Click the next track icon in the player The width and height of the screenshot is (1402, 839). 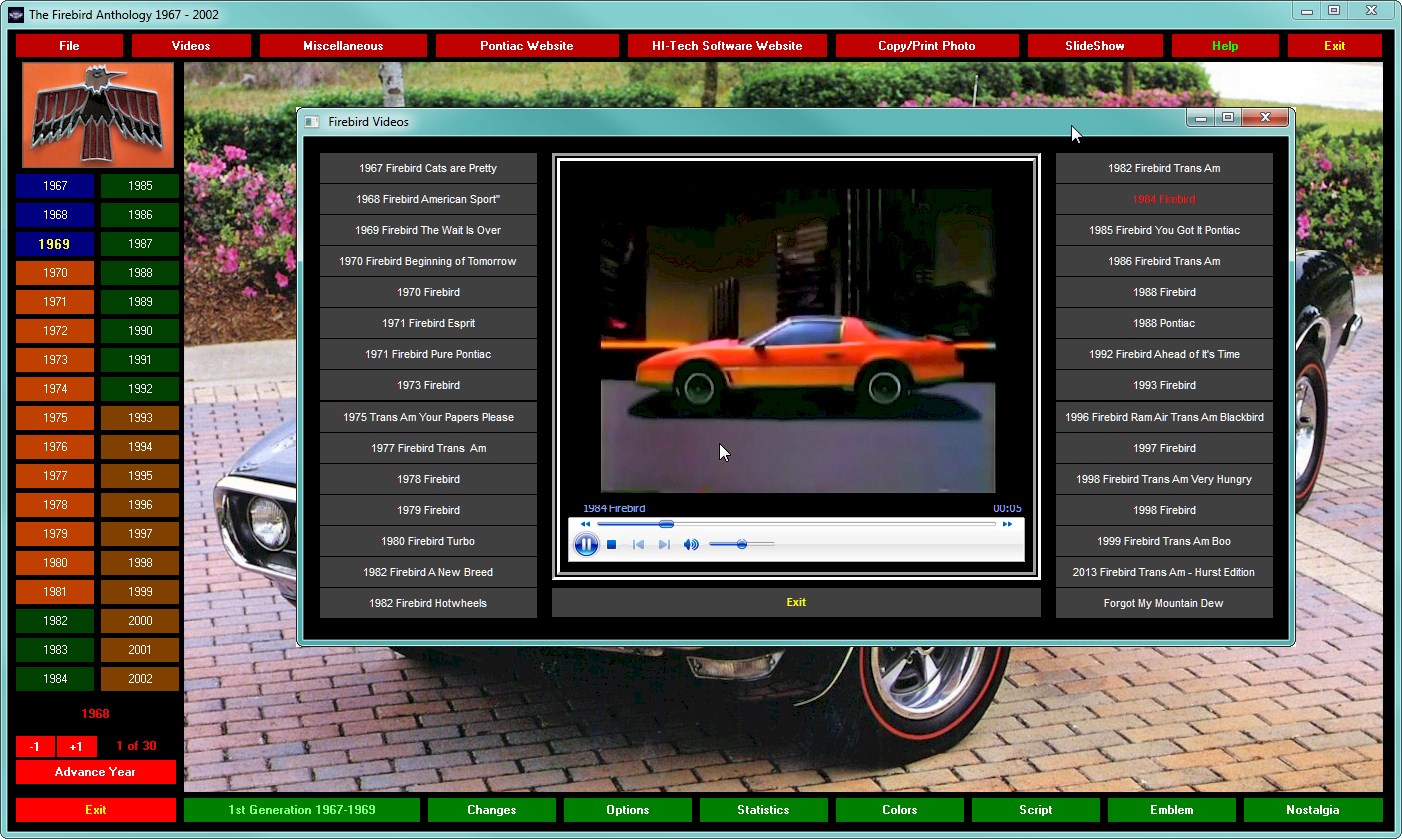point(664,545)
